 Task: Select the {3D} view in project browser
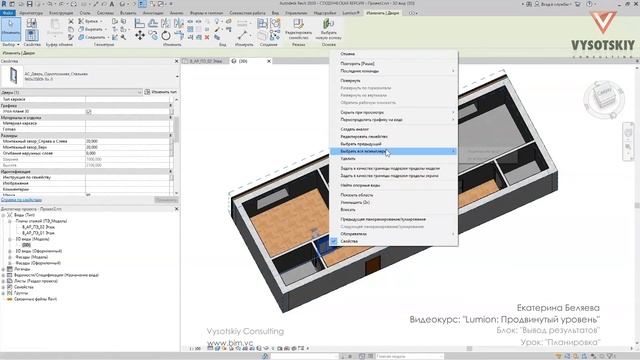(x=26, y=245)
